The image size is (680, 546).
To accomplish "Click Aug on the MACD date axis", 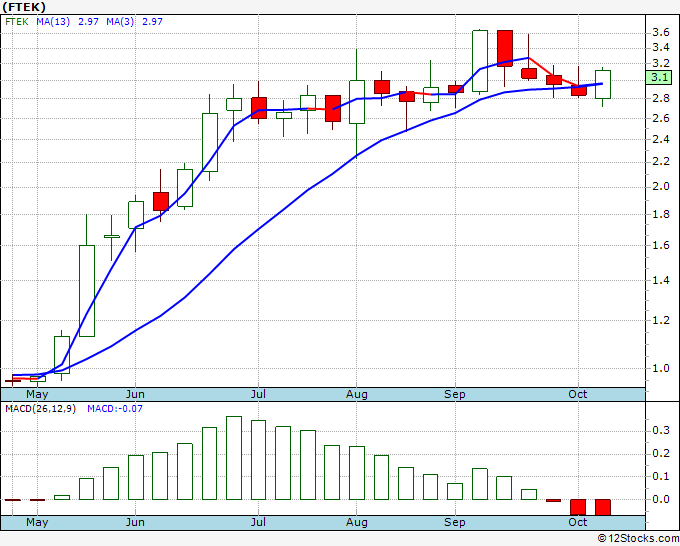I will [x=356, y=523].
